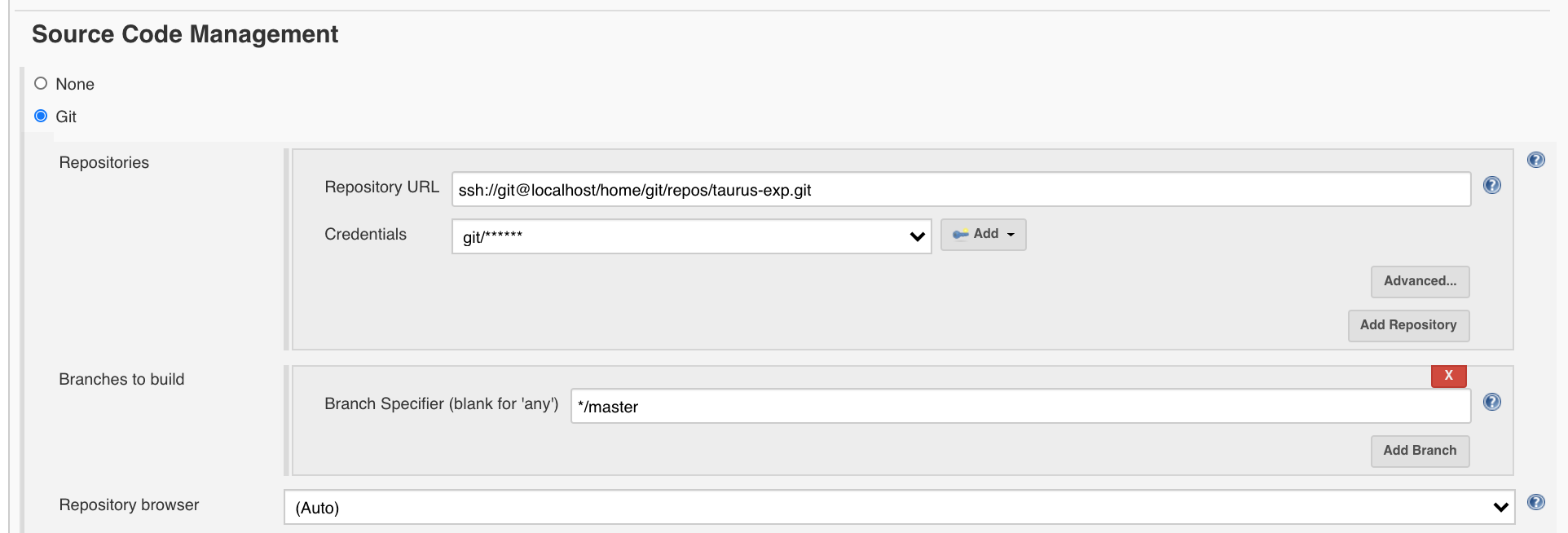Select the None radio button
The image size is (1568, 533).
[x=41, y=83]
